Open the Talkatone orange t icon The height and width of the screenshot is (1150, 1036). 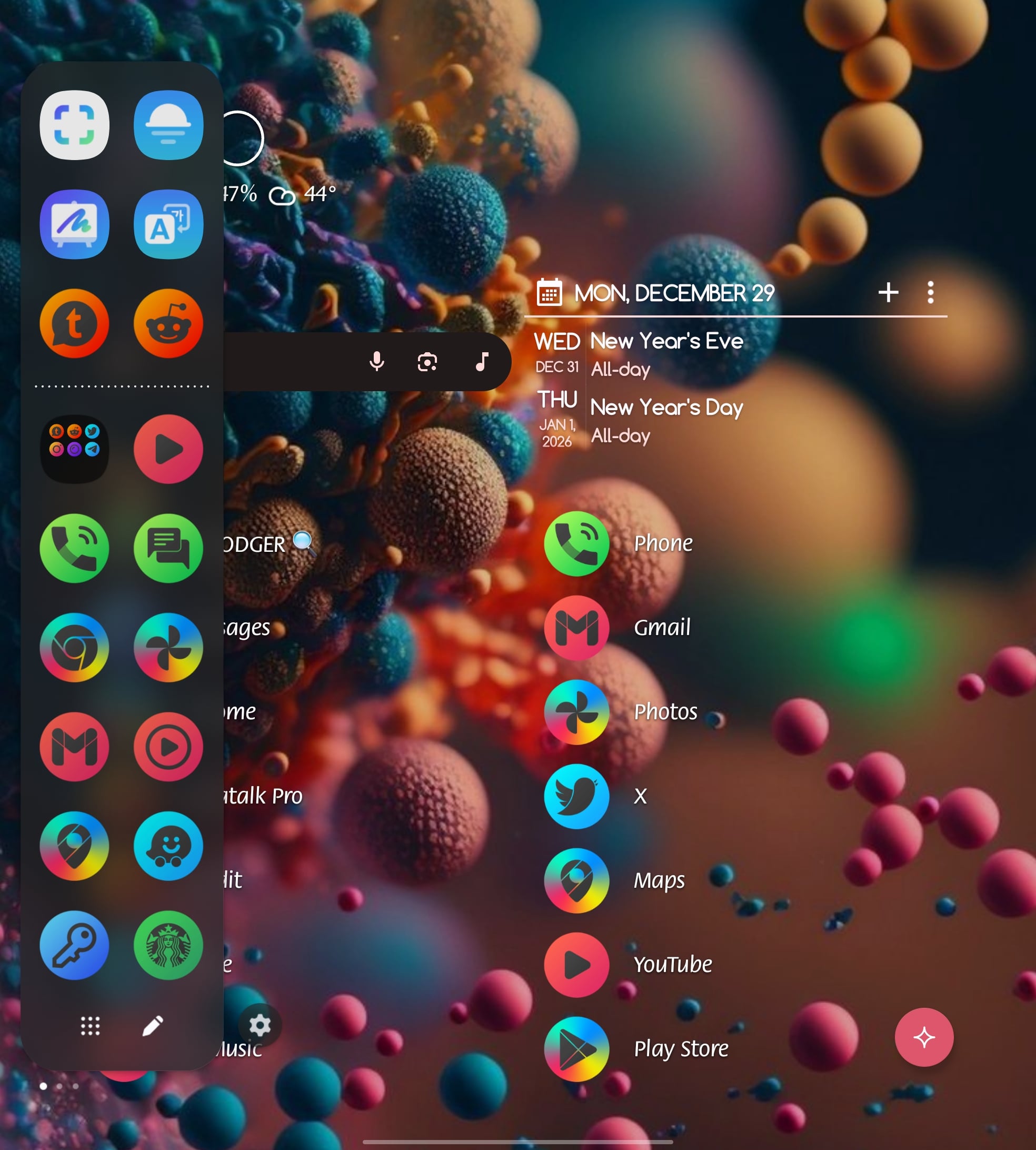tap(74, 323)
